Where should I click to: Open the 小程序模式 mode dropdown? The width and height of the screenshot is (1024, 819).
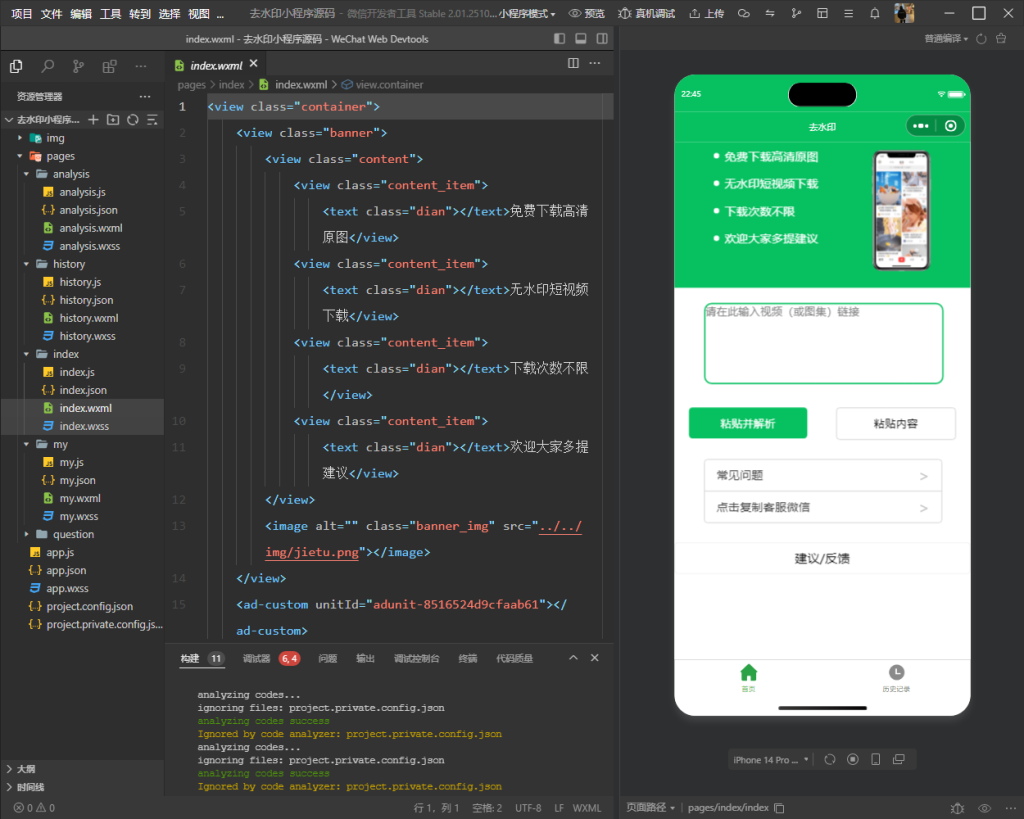(x=527, y=13)
